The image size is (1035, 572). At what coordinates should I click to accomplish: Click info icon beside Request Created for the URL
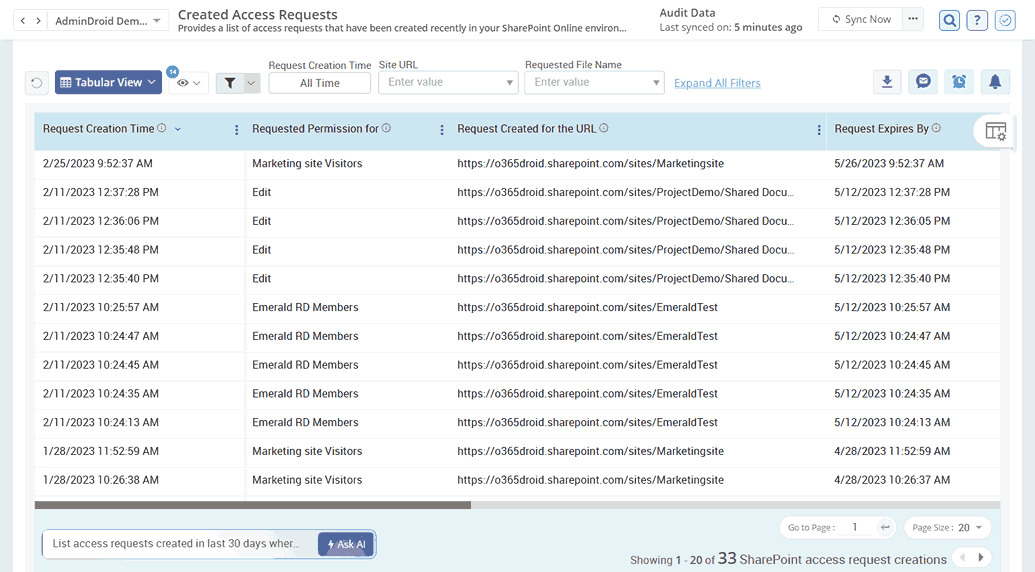click(x=603, y=129)
